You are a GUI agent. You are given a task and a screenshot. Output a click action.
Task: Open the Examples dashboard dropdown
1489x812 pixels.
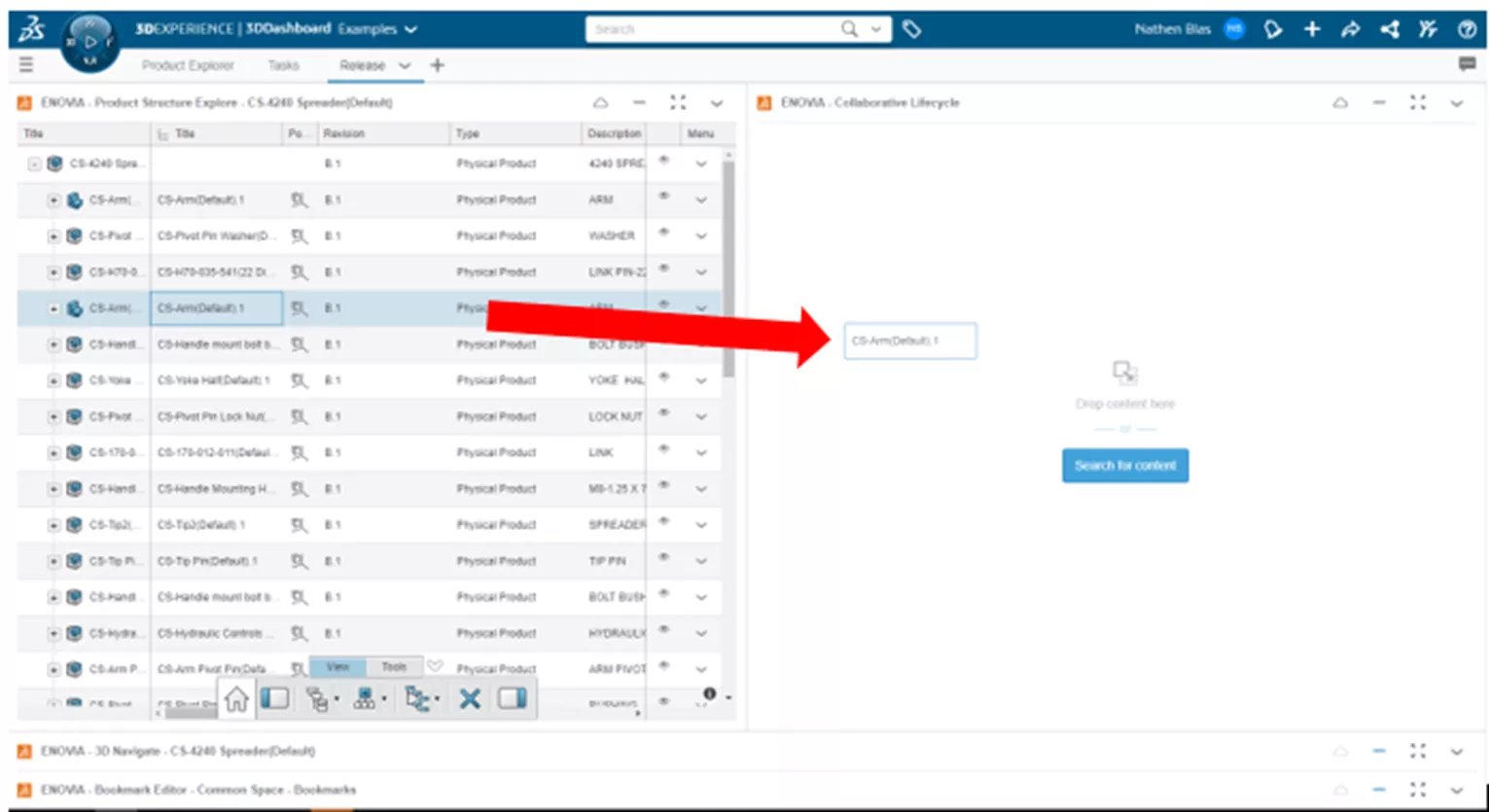pos(410,29)
